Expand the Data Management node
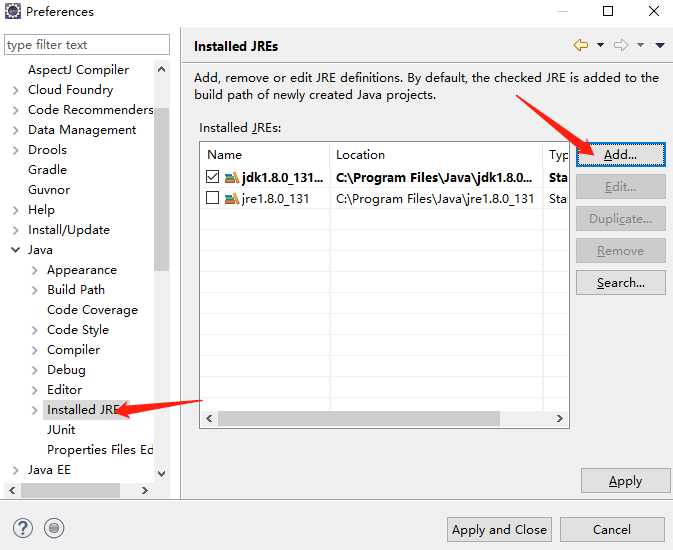The image size is (673, 550). pos(15,130)
